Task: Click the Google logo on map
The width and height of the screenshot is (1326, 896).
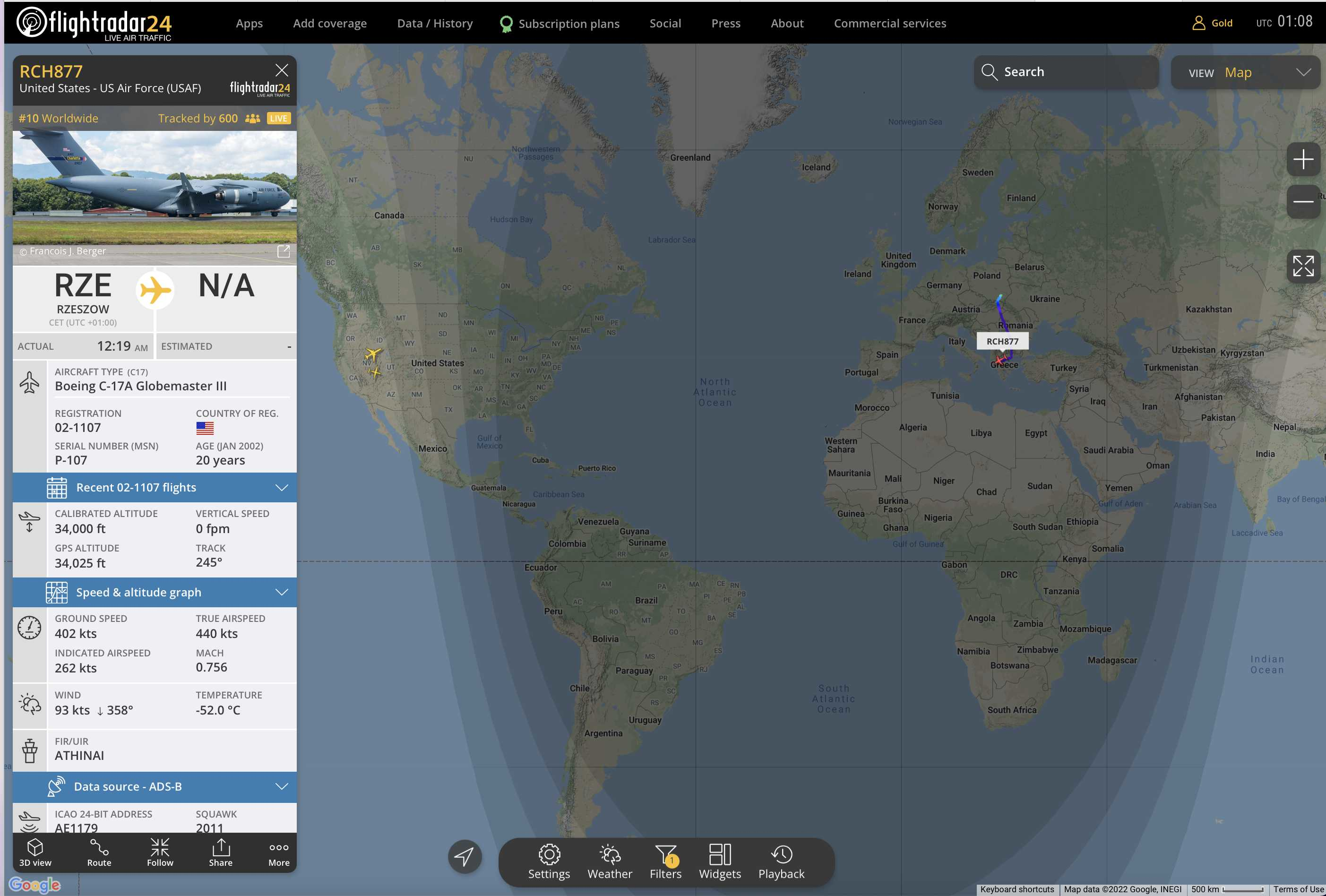Action: pyautogui.click(x=34, y=885)
